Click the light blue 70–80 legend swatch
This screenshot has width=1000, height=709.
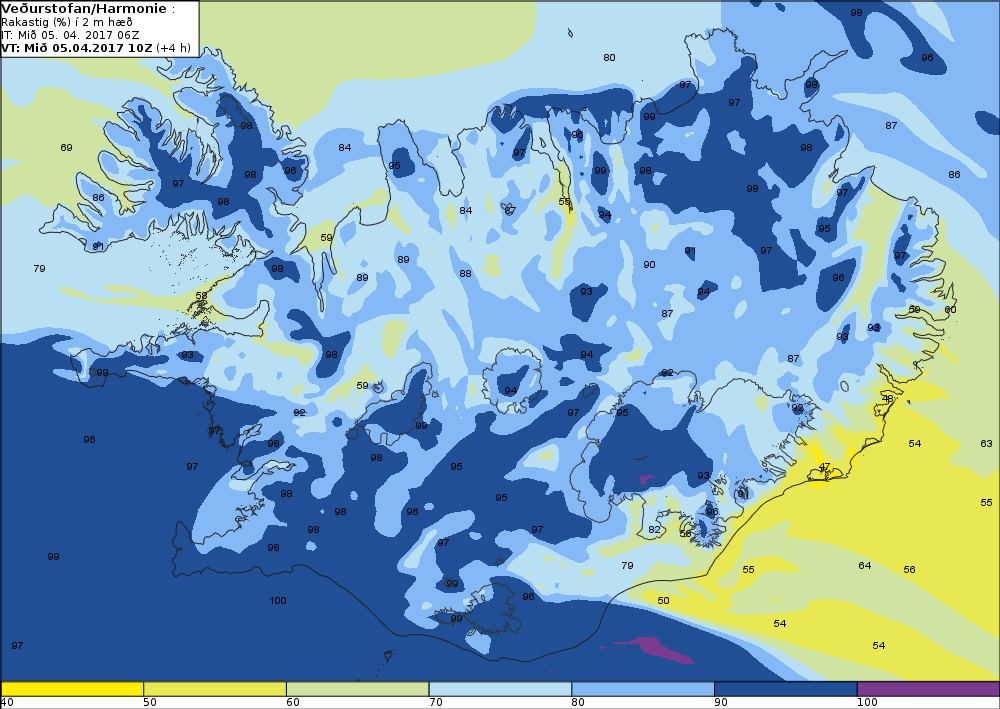point(501,689)
